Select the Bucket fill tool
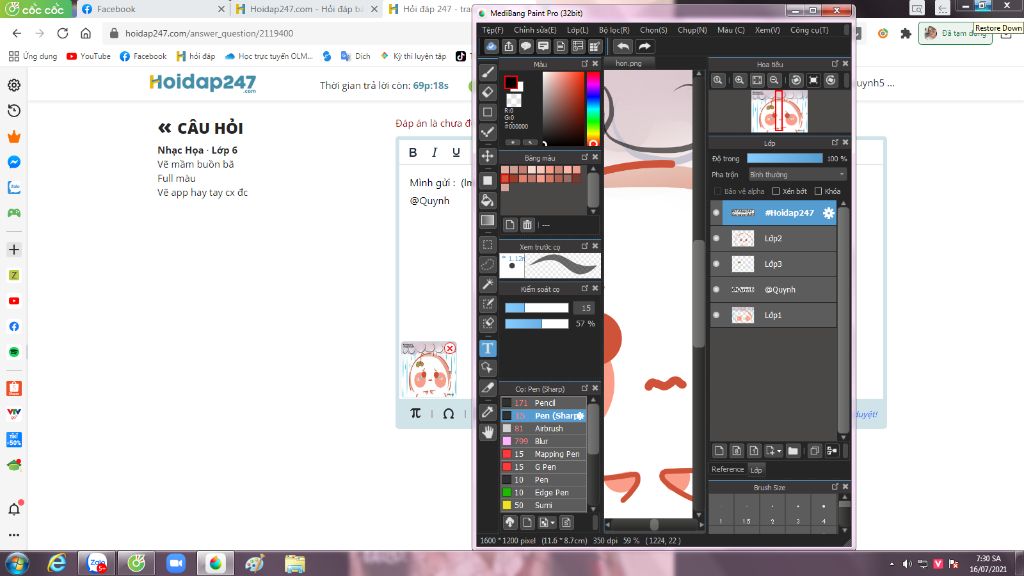This screenshot has height=576, width=1024. 487,200
